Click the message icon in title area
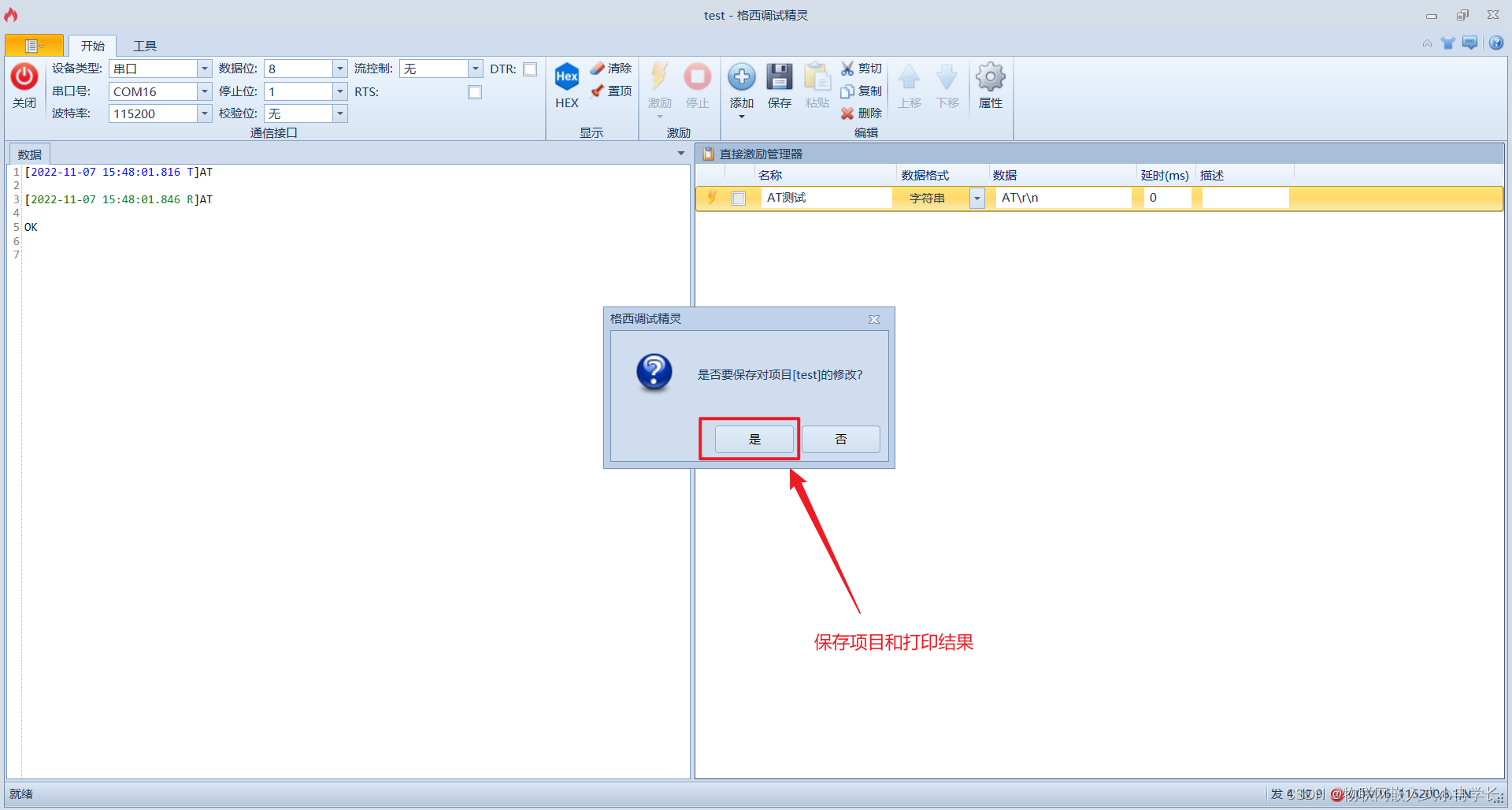This screenshot has width=1512, height=810. click(x=1470, y=43)
